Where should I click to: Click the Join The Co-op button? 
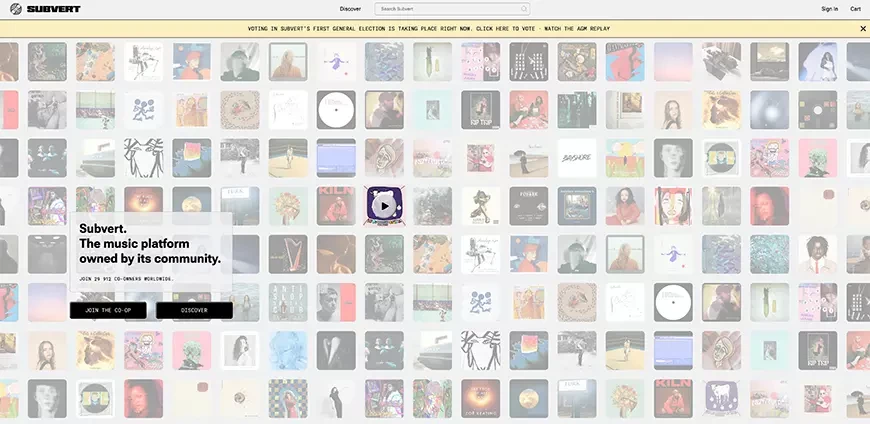pyautogui.click(x=108, y=310)
